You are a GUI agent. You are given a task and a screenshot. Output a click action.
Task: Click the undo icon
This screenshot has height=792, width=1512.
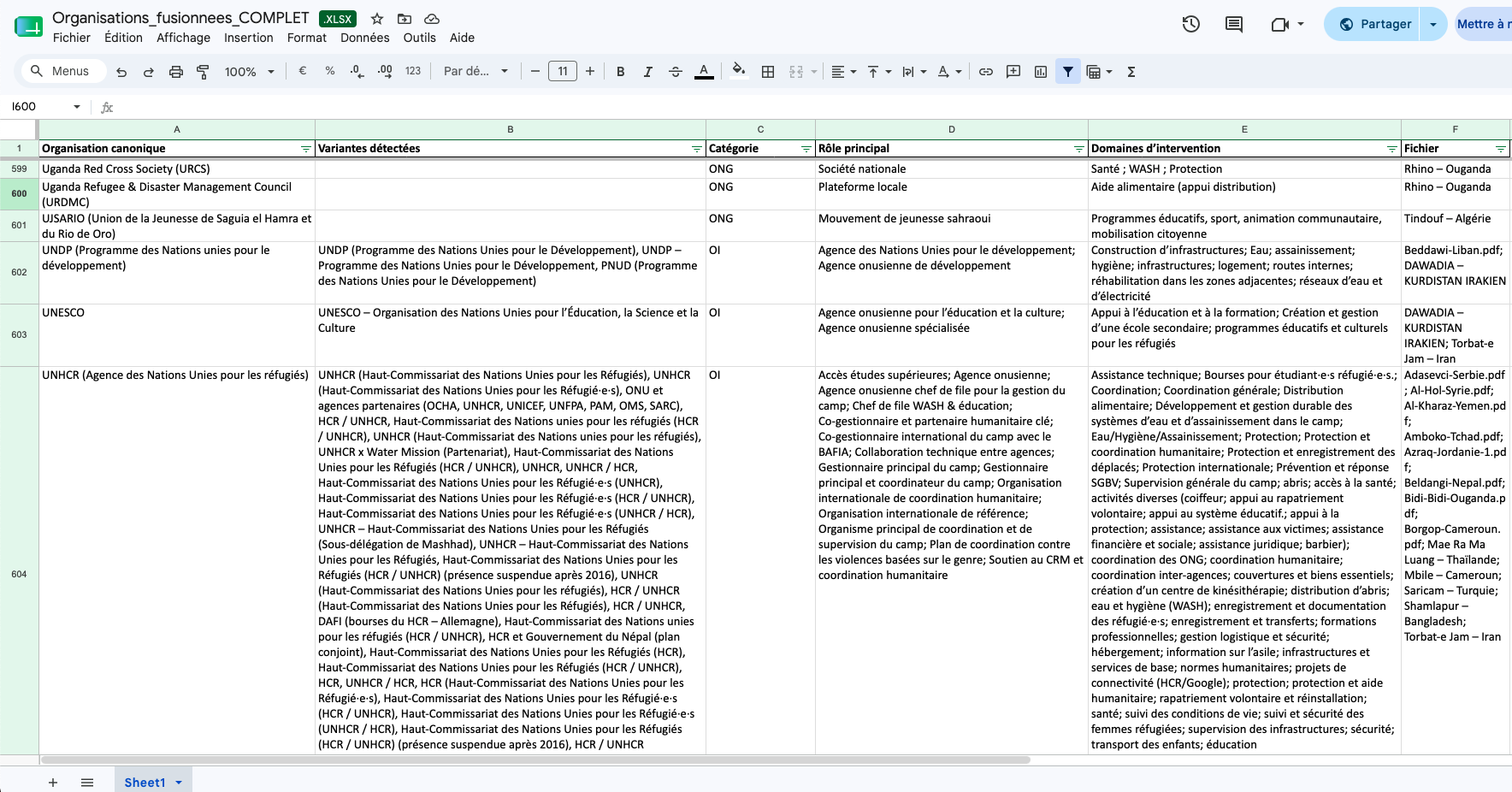pos(121,72)
